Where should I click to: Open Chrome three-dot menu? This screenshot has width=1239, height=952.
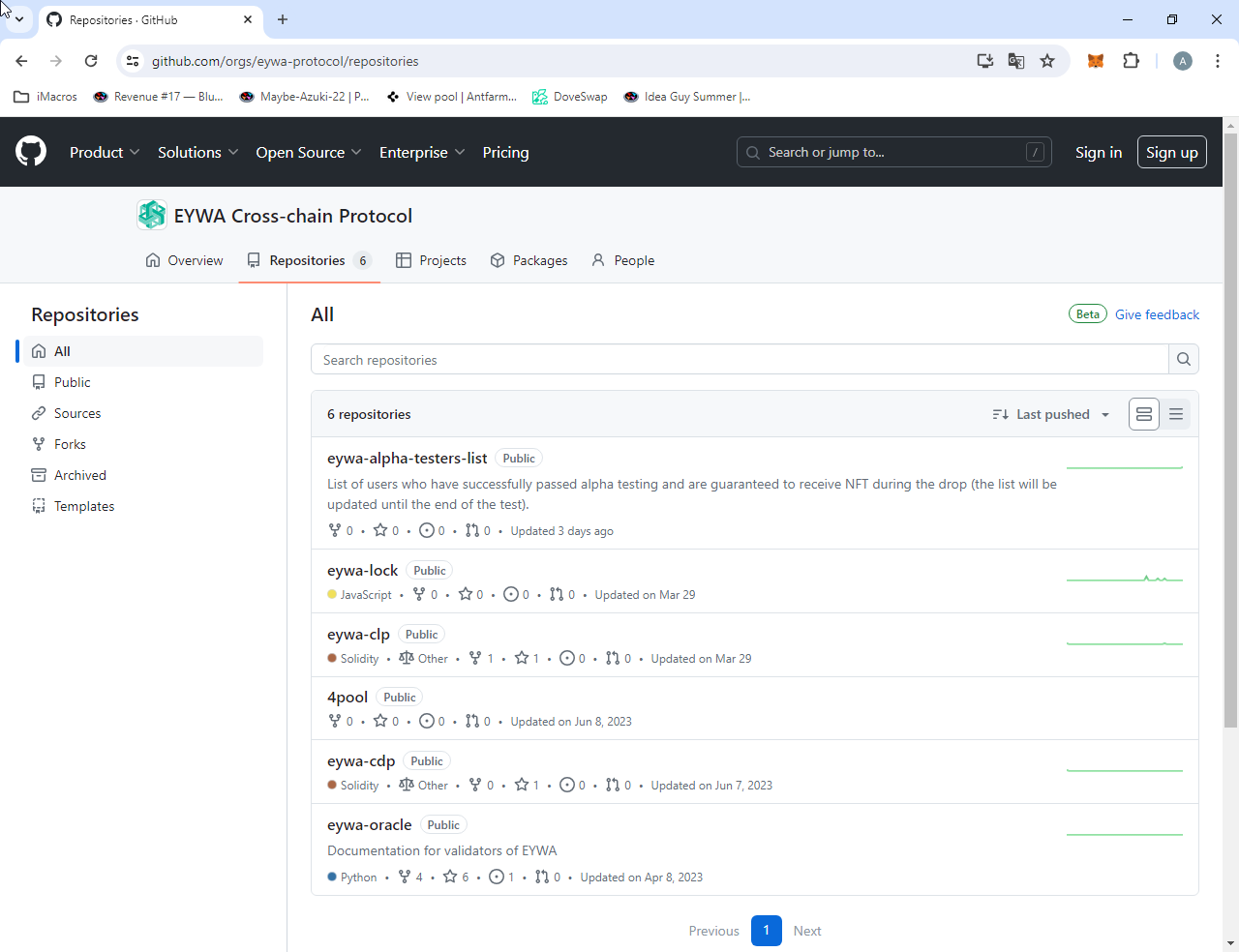1218,61
